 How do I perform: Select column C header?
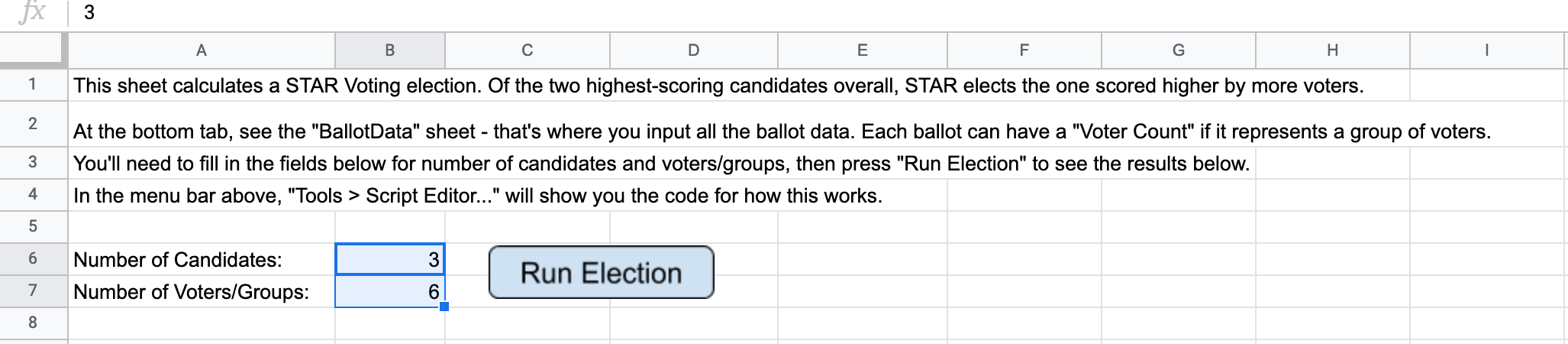528,50
